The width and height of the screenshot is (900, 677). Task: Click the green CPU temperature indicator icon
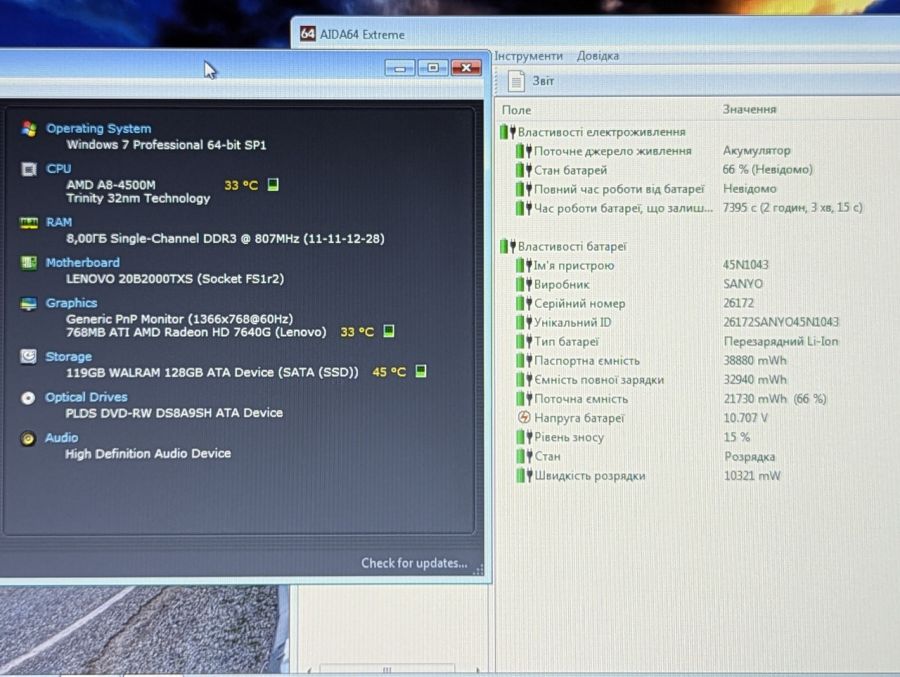273,184
